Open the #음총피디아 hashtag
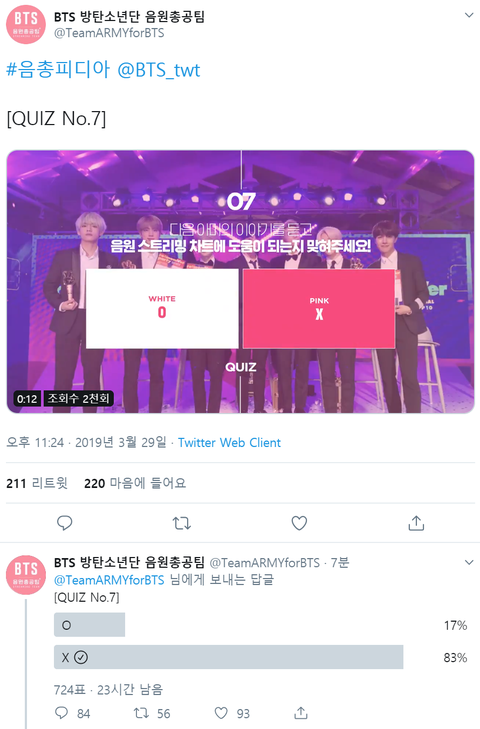This screenshot has width=480, height=729. pos(58,70)
